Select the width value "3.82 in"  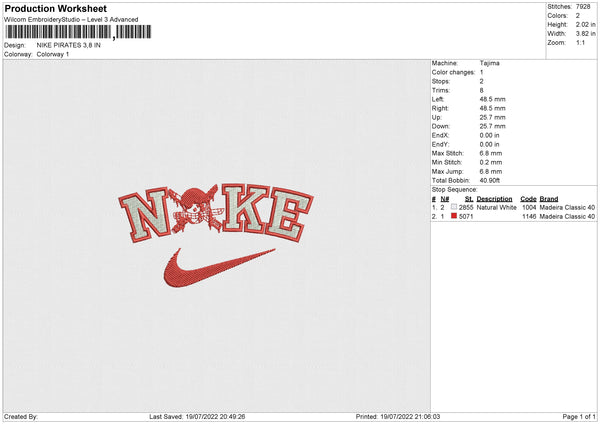coord(585,34)
